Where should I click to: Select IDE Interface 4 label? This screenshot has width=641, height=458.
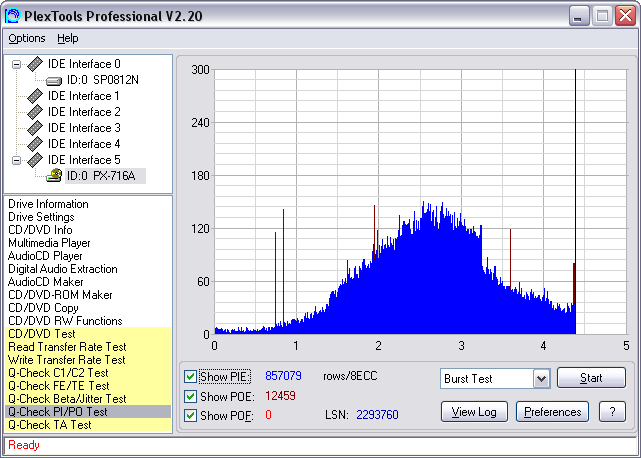click(84, 144)
